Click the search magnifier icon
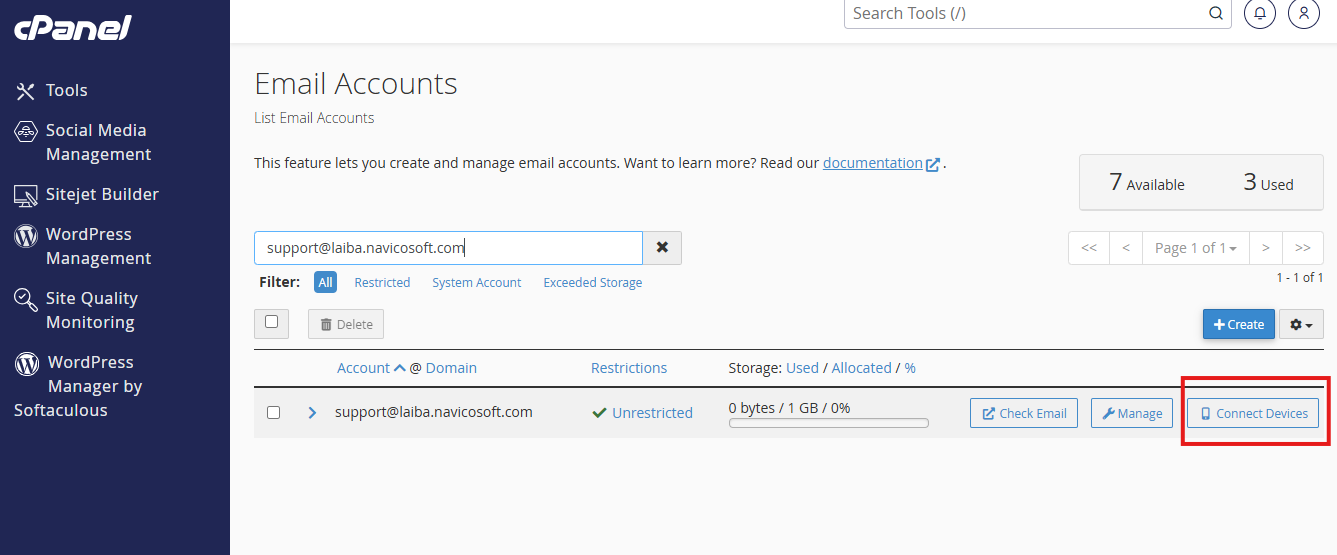Image resolution: width=1337 pixels, height=555 pixels. pyautogui.click(x=1216, y=14)
